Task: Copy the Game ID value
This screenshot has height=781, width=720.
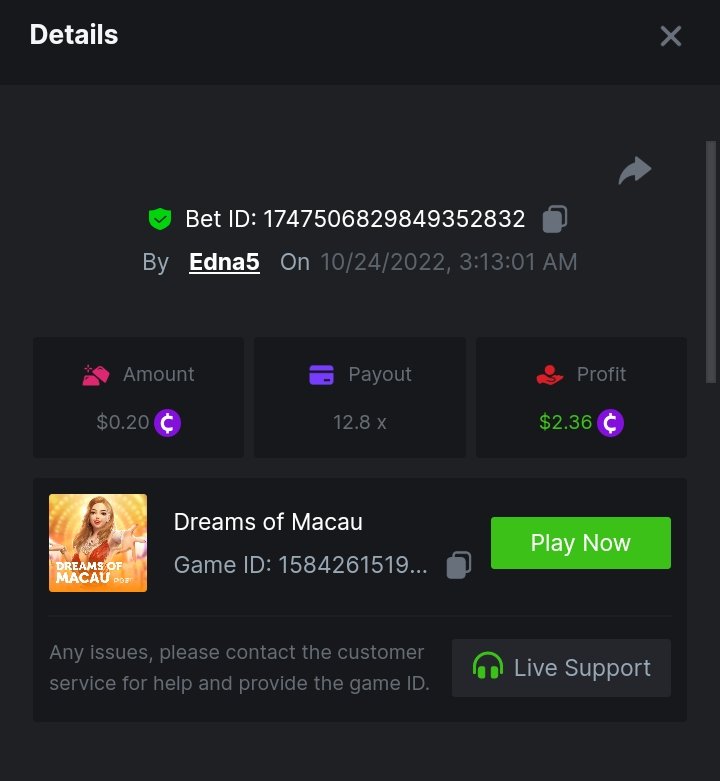Action: coord(458,565)
